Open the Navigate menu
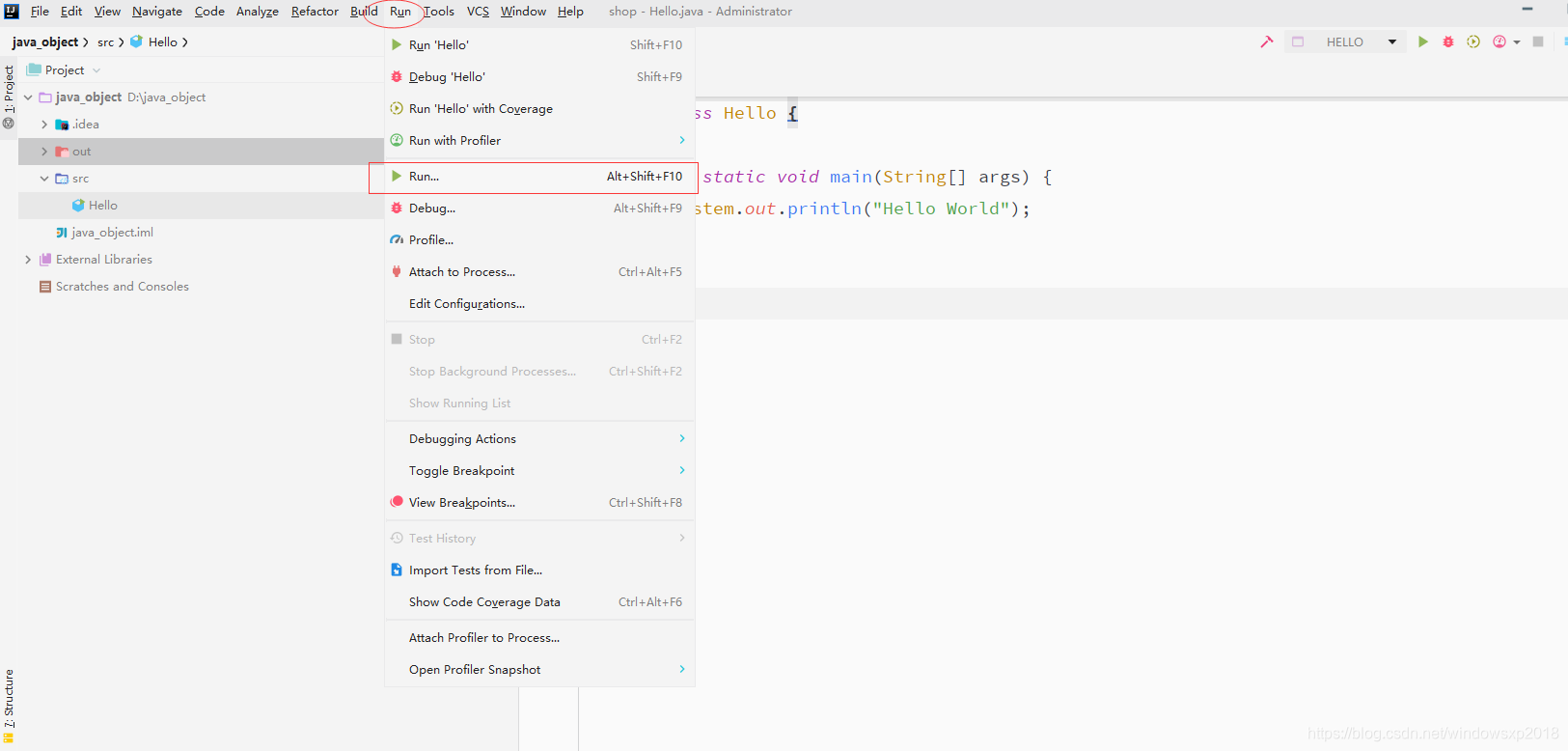Image resolution: width=1568 pixels, height=751 pixels. [x=157, y=12]
